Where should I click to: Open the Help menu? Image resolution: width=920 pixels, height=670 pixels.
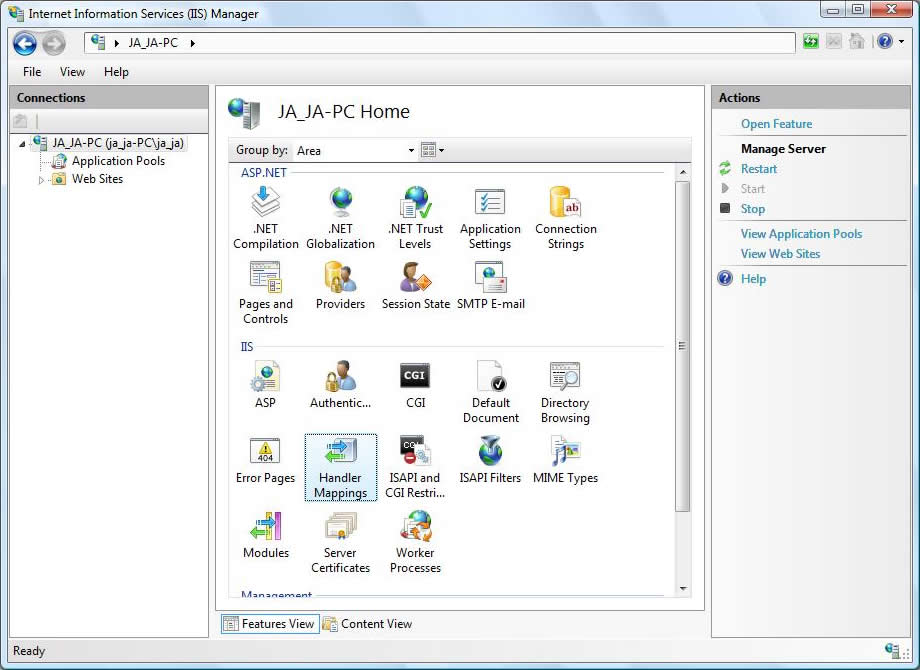[x=116, y=72]
